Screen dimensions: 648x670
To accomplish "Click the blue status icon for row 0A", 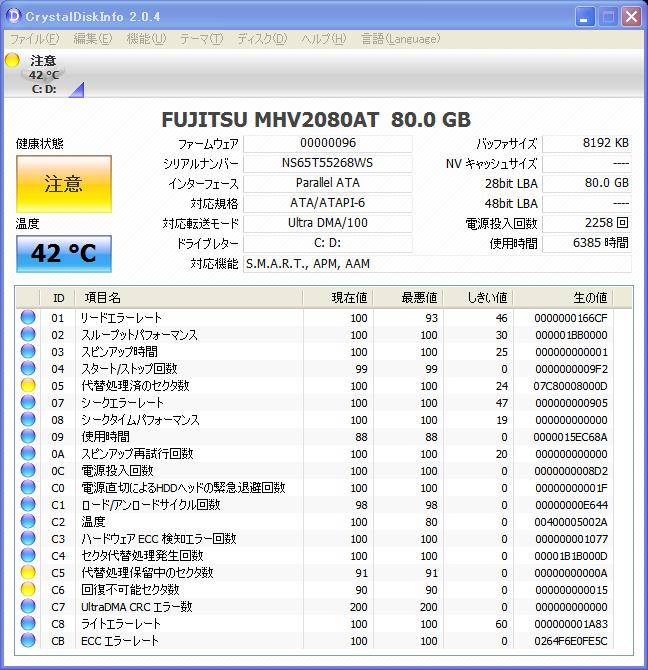I will coord(28,453).
